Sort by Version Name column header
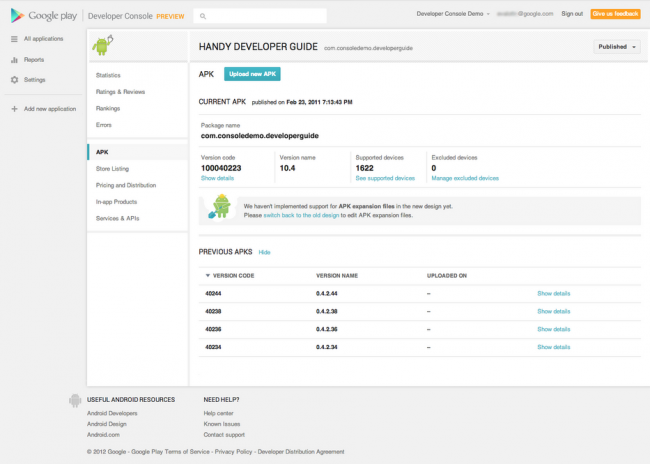This screenshot has height=464, width=650. tap(337, 276)
